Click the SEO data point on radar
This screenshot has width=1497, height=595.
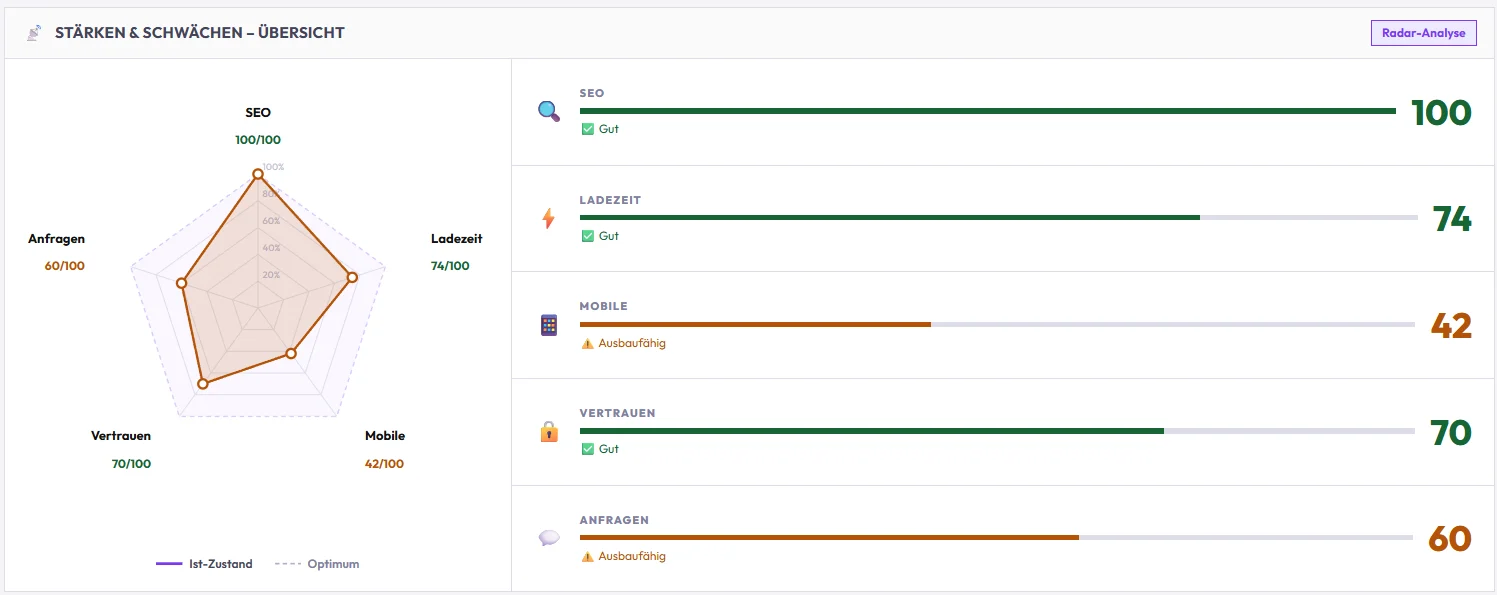(x=257, y=174)
